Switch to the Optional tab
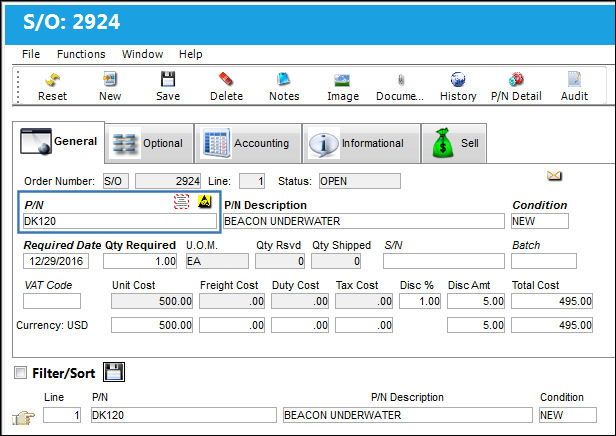This screenshot has width=616, height=436. 149,143
